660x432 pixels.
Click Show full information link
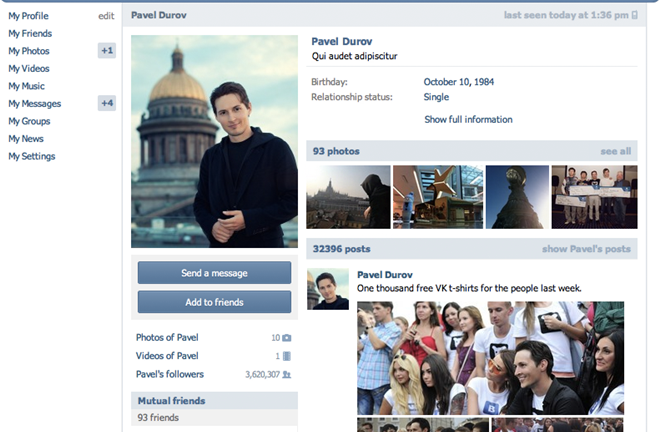pos(468,120)
